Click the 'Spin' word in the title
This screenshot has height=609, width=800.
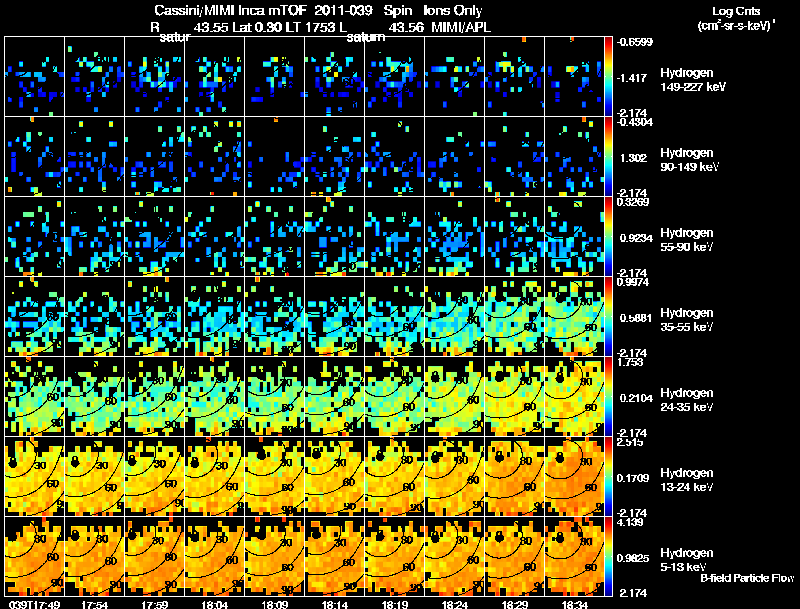coord(398,11)
